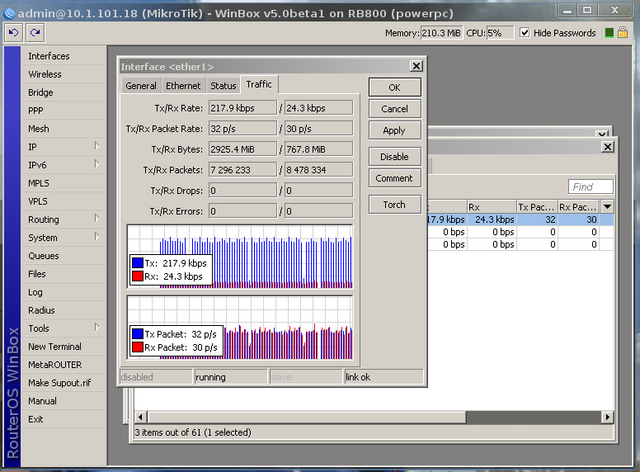Screen dimensions: 640x472
Task: Click the Rx Rate field 24.3 kbps
Action: coord(318,108)
